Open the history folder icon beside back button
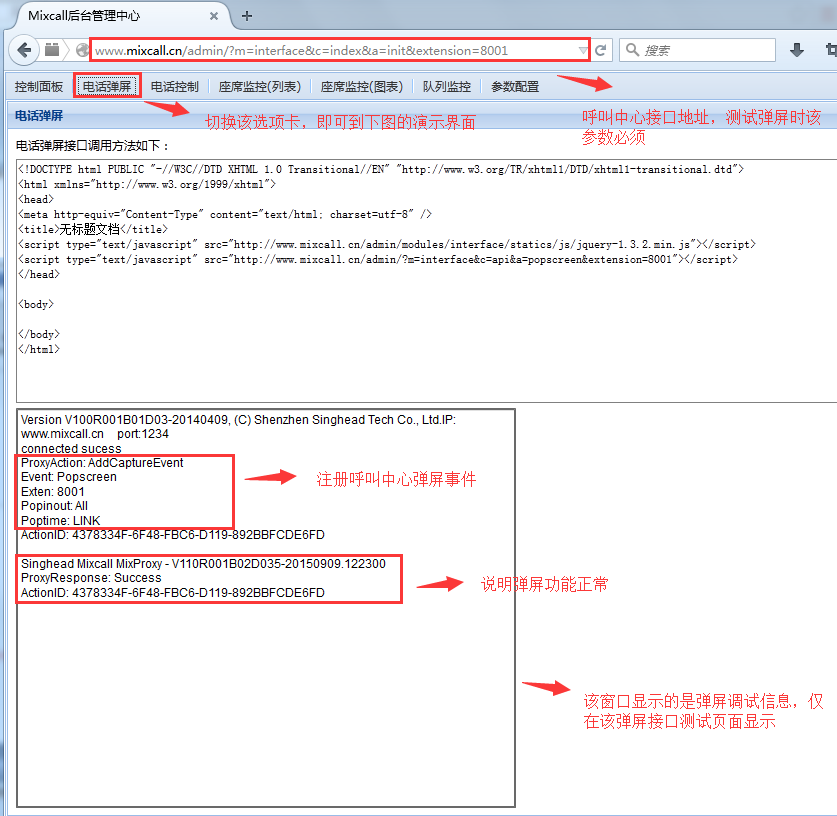837x816 pixels. pos(52,50)
